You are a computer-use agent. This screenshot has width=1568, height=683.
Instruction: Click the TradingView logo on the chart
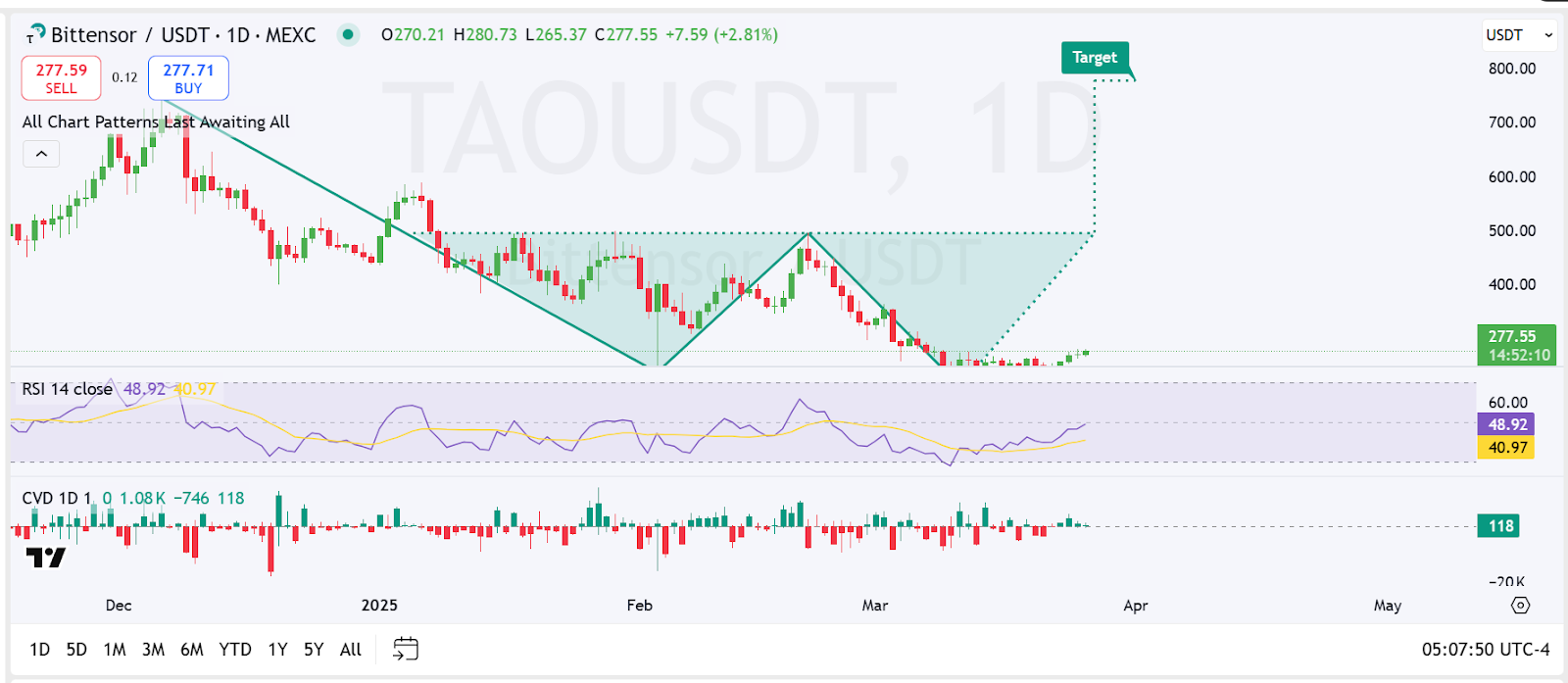click(x=46, y=559)
